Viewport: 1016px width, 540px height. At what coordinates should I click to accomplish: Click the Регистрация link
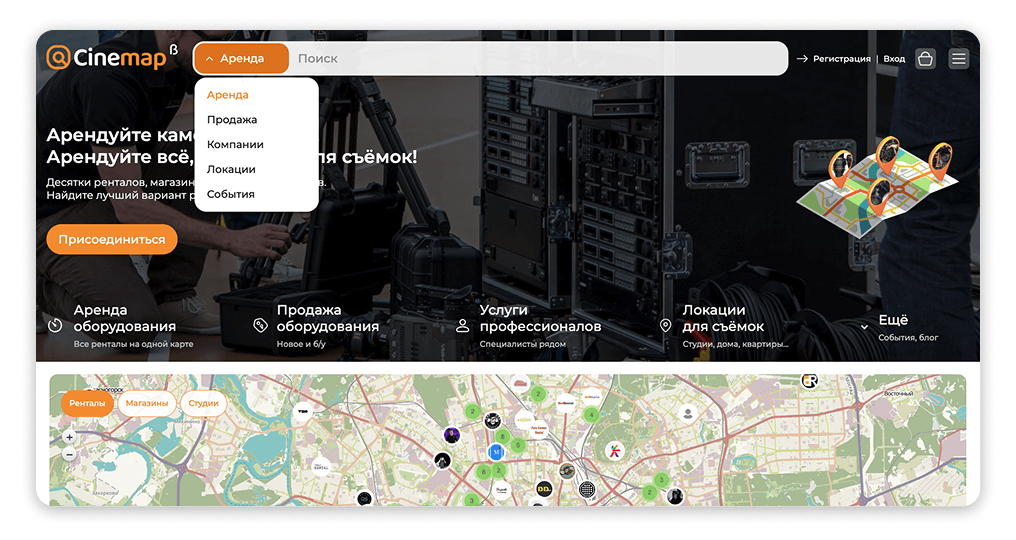[841, 59]
